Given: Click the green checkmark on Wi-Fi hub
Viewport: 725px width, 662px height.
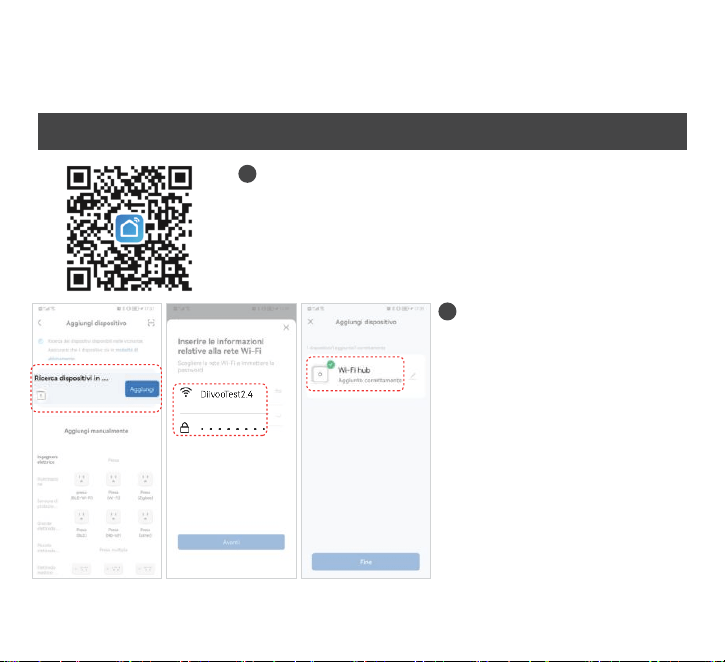Looking at the screenshot, I should pyautogui.click(x=331, y=364).
